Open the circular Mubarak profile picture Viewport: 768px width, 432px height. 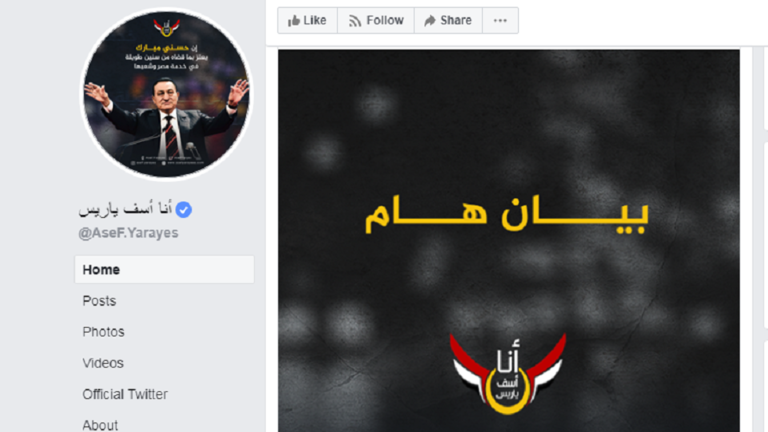[167, 94]
